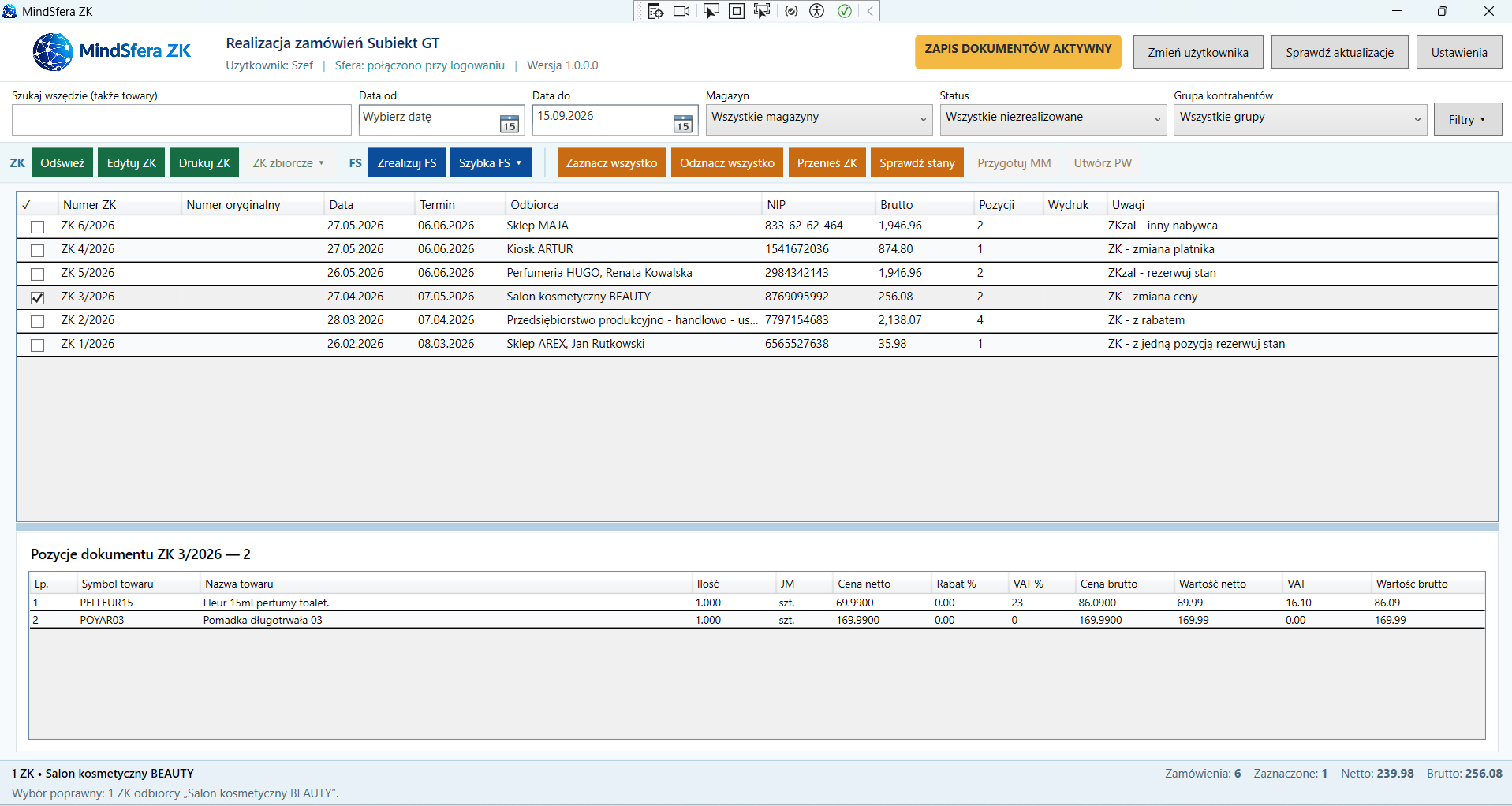
Task: Click the Przygotuj MM button
Action: [x=1014, y=163]
